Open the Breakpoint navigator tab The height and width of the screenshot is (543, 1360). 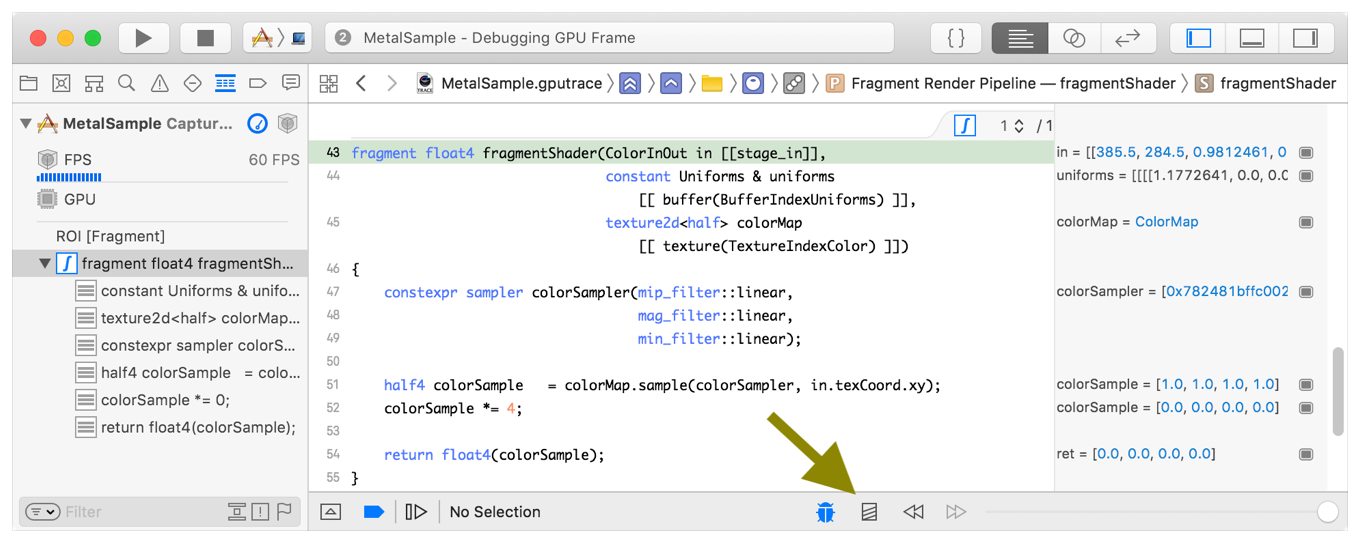258,83
